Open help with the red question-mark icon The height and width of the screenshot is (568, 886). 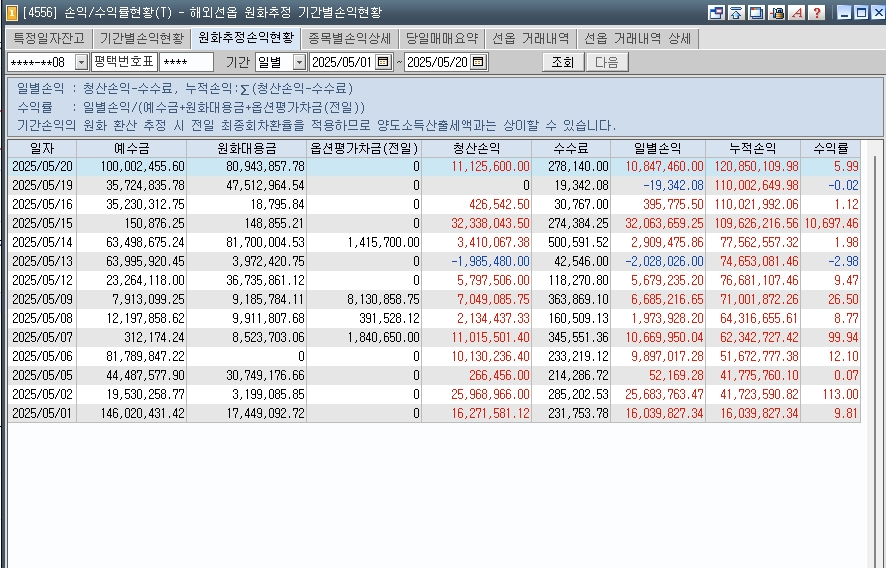click(x=817, y=12)
